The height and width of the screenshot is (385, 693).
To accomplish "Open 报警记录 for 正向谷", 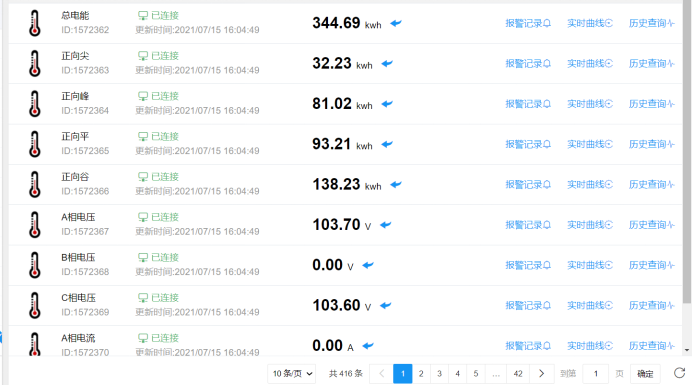I will coord(528,184).
